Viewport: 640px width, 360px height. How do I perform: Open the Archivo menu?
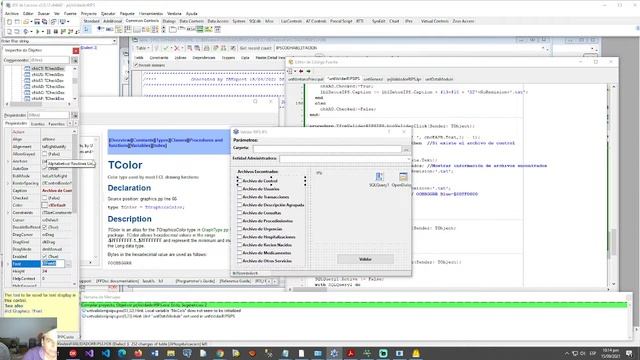pos(11,13)
